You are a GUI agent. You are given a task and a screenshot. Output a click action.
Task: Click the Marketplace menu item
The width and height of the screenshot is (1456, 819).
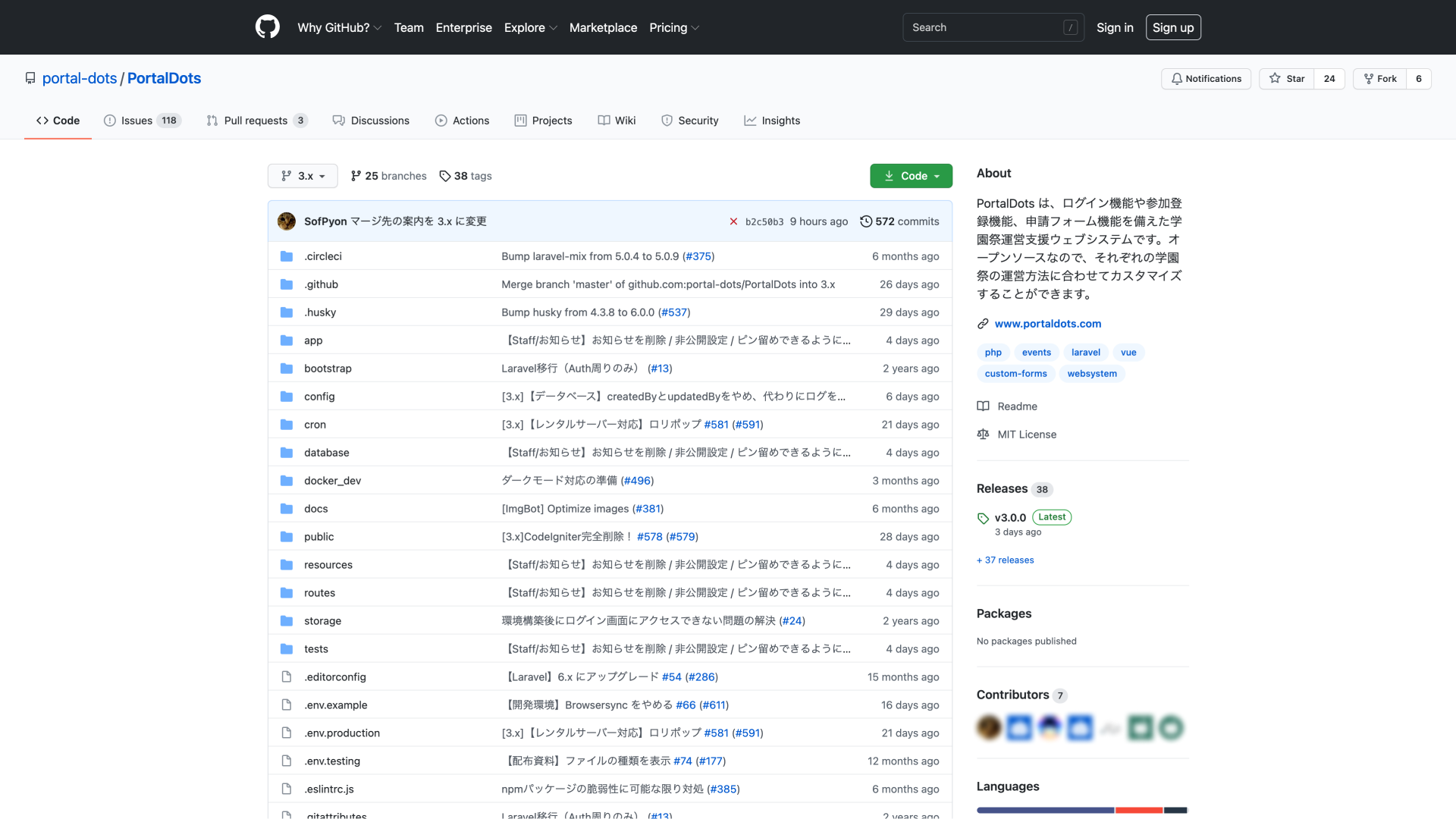click(x=603, y=27)
